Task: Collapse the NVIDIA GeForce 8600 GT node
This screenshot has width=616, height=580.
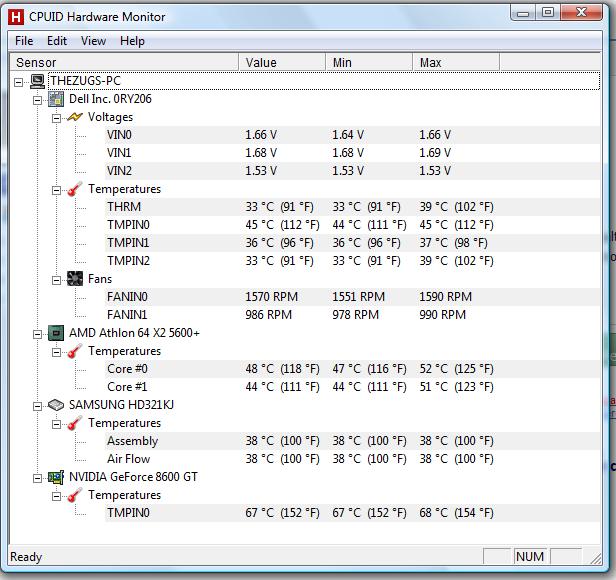Action: (x=37, y=478)
